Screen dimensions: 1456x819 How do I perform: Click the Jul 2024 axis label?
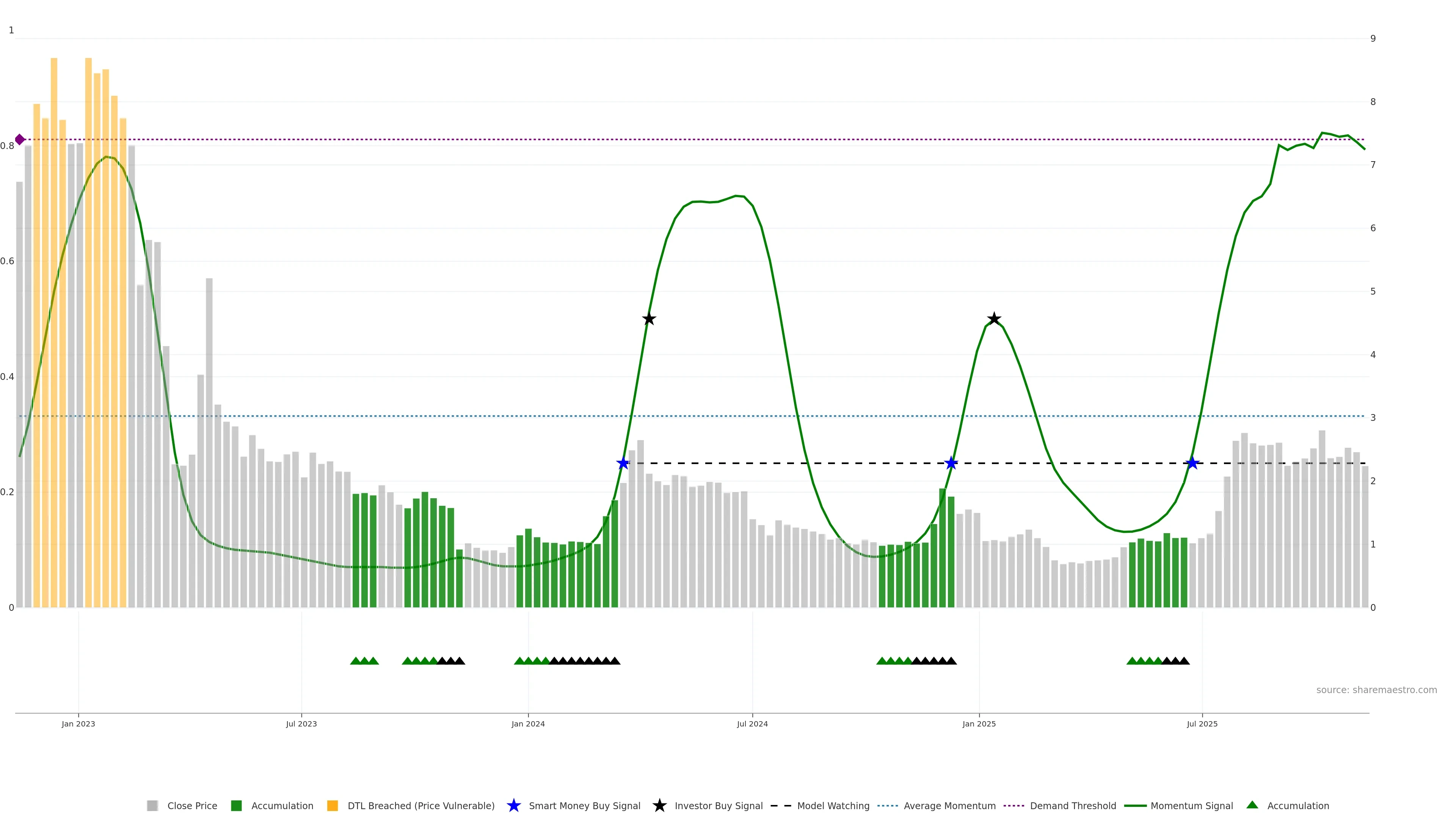(752, 723)
